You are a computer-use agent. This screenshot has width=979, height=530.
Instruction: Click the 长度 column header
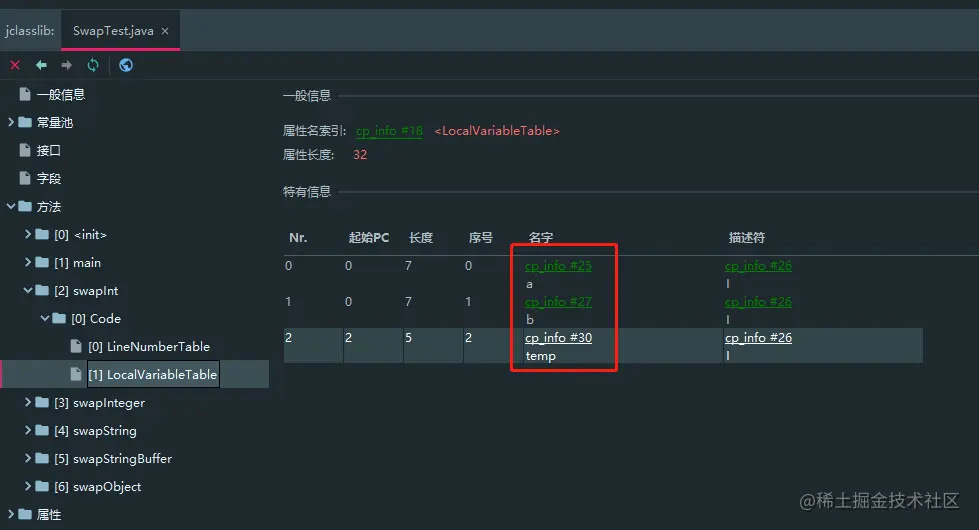click(x=421, y=237)
